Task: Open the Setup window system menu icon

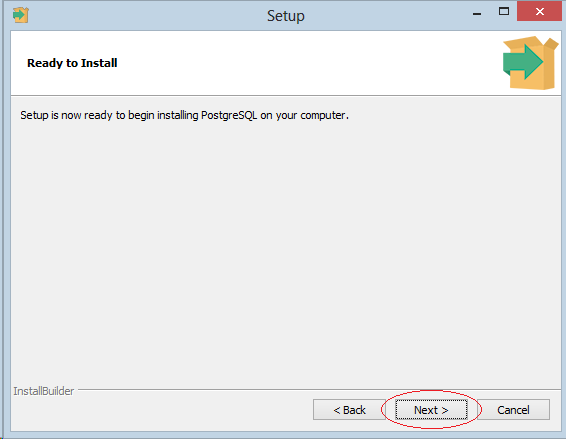Action: click(21, 15)
